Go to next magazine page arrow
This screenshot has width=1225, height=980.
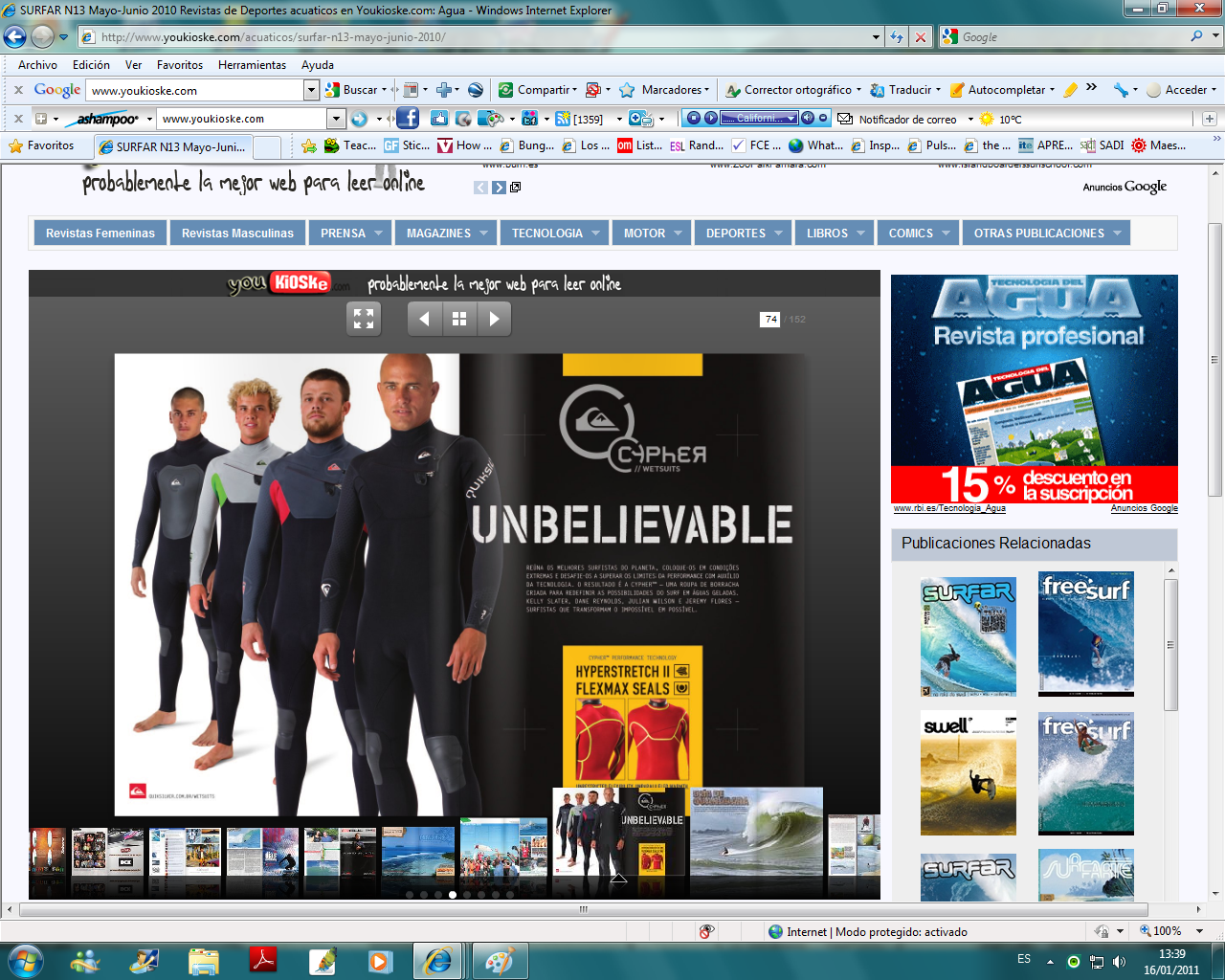(494, 319)
